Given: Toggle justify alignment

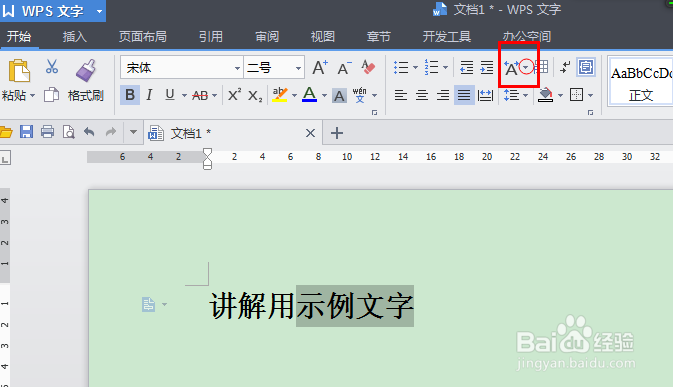Looking at the screenshot, I should pyautogui.click(x=464, y=95).
